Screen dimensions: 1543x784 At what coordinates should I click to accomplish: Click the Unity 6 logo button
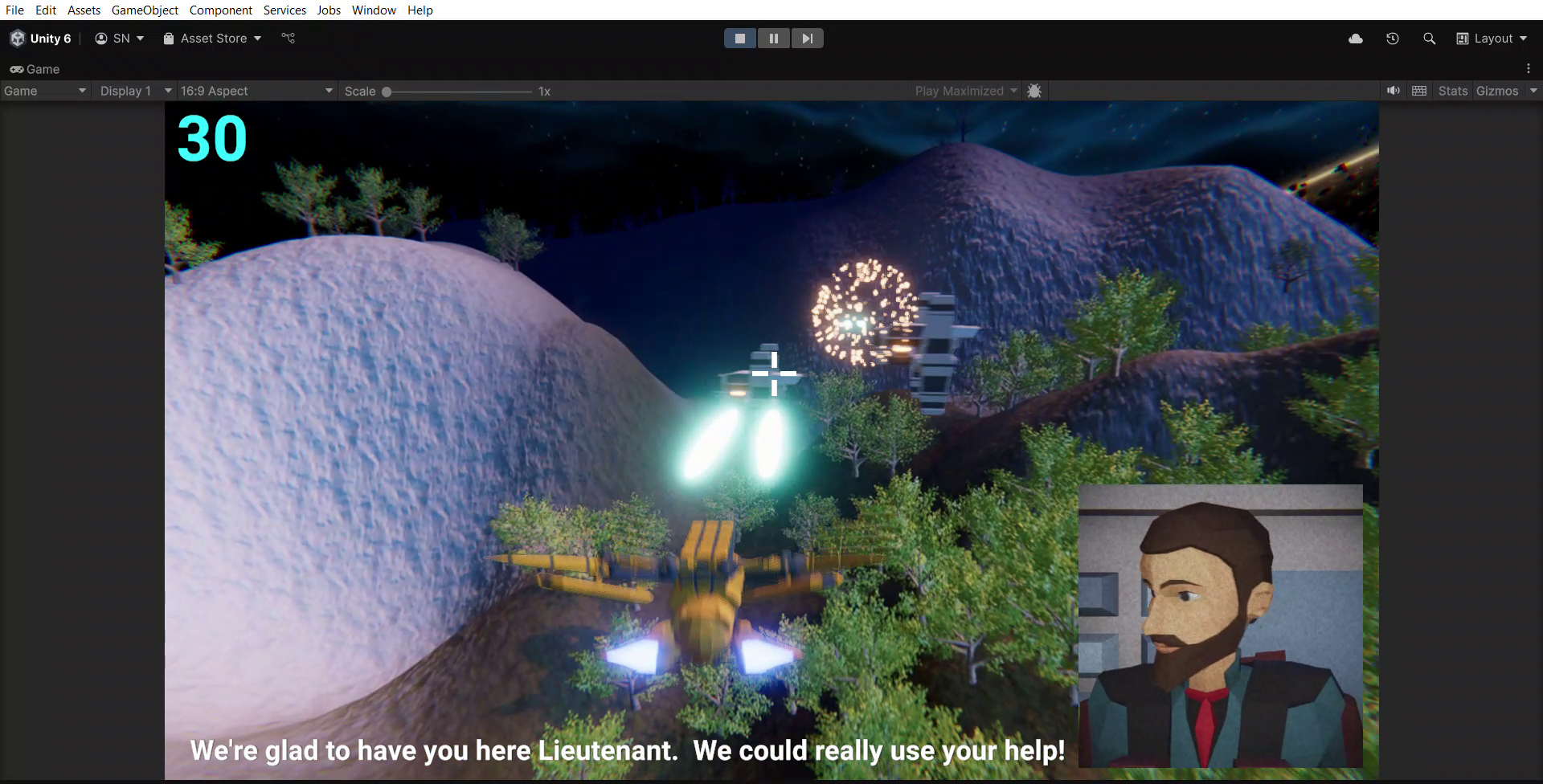pyautogui.click(x=40, y=39)
